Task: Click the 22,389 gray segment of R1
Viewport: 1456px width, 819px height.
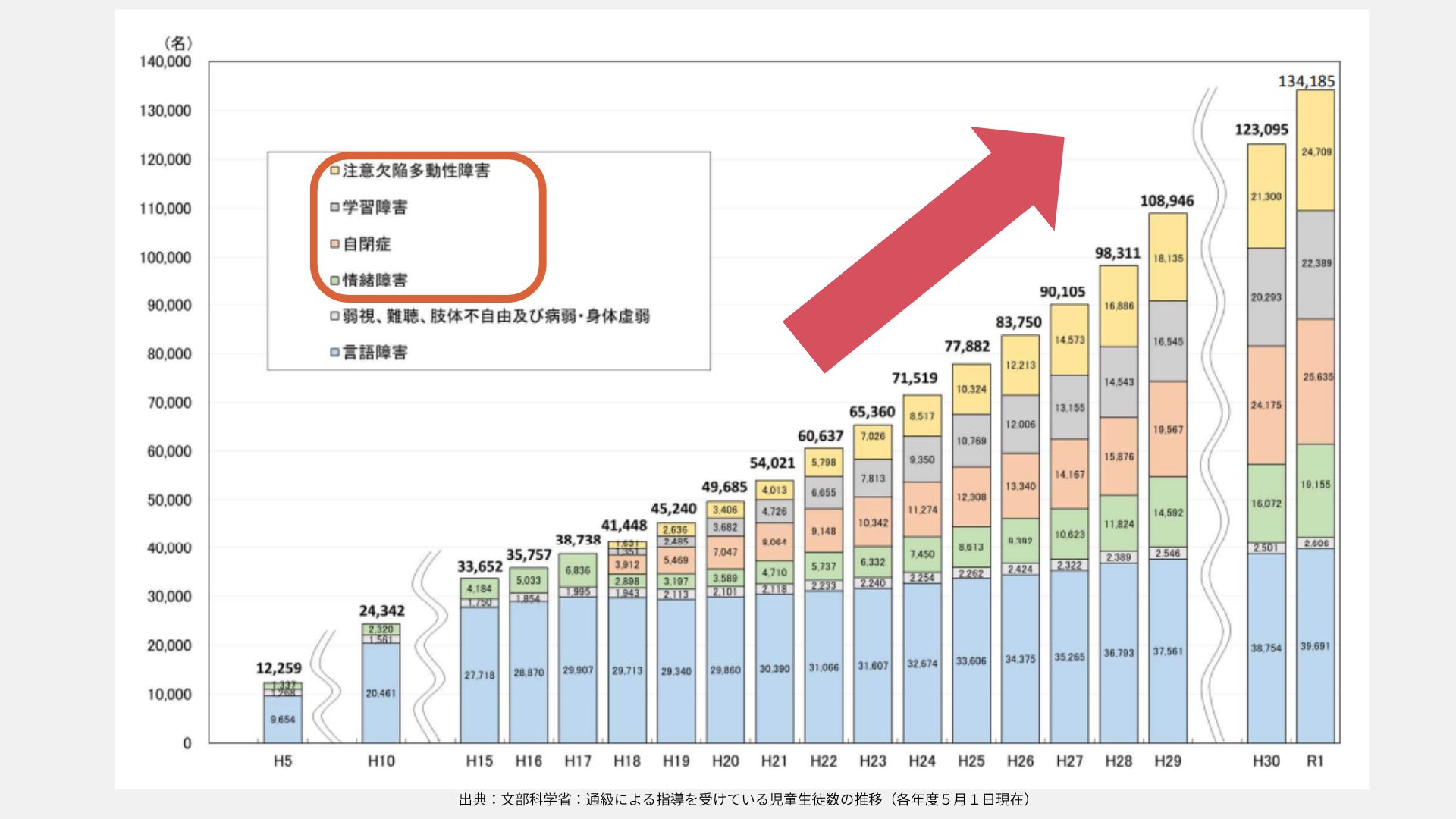Action: tap(1316, 263)
